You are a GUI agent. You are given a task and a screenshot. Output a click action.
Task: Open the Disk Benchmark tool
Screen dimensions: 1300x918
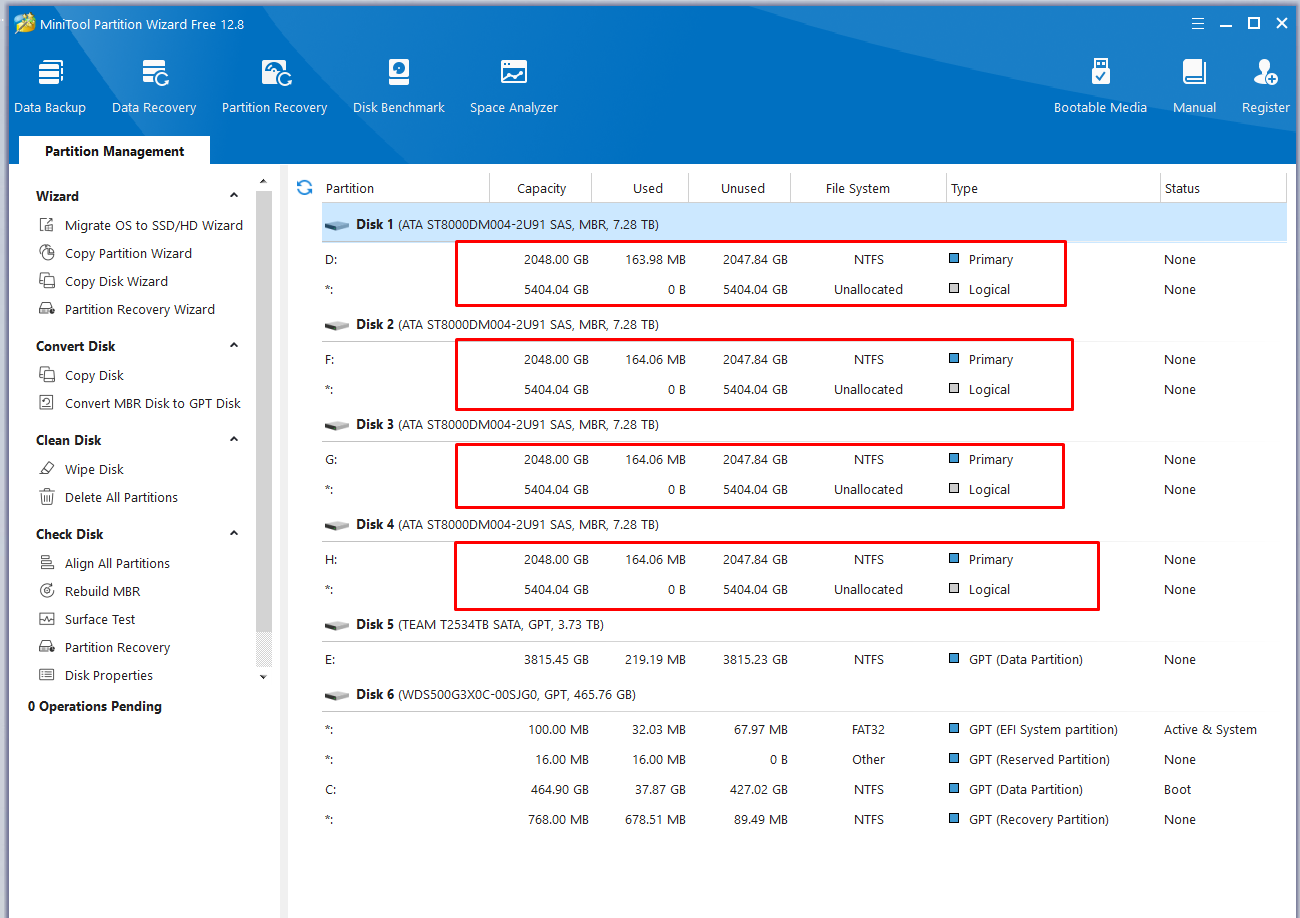[x=399, y=87]
